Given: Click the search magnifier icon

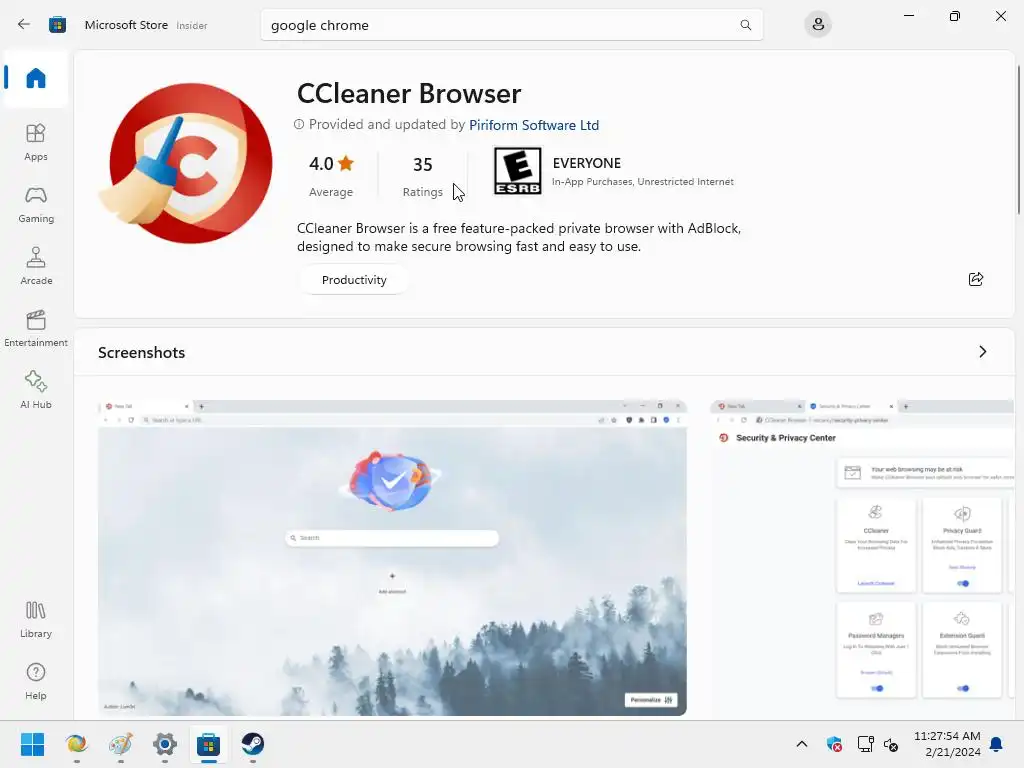Looking at the screenshot, I should click(x=745, y=25).
